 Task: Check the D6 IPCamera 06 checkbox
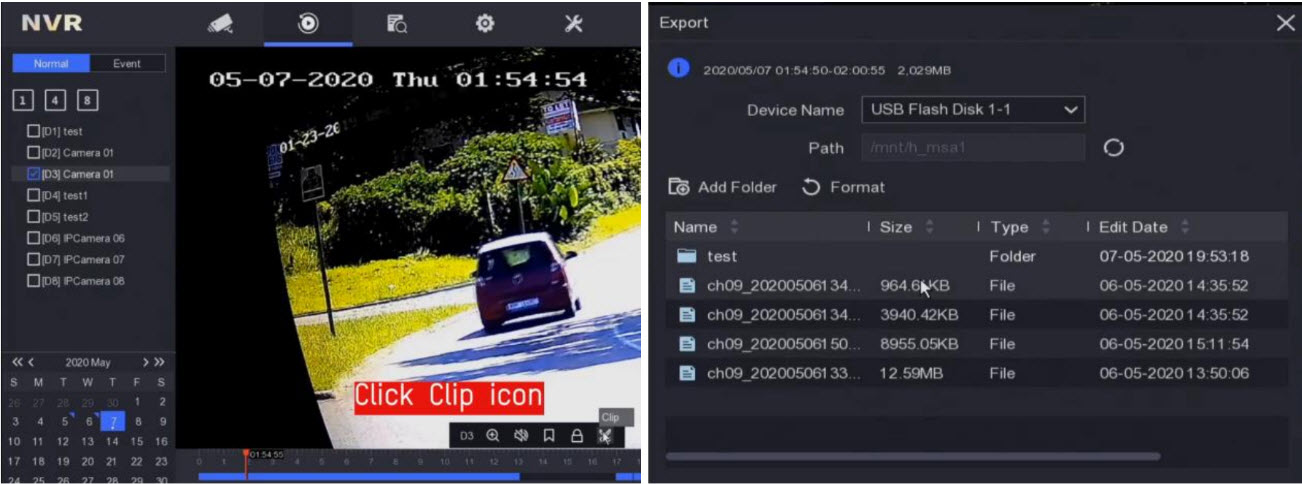point(34,238)
